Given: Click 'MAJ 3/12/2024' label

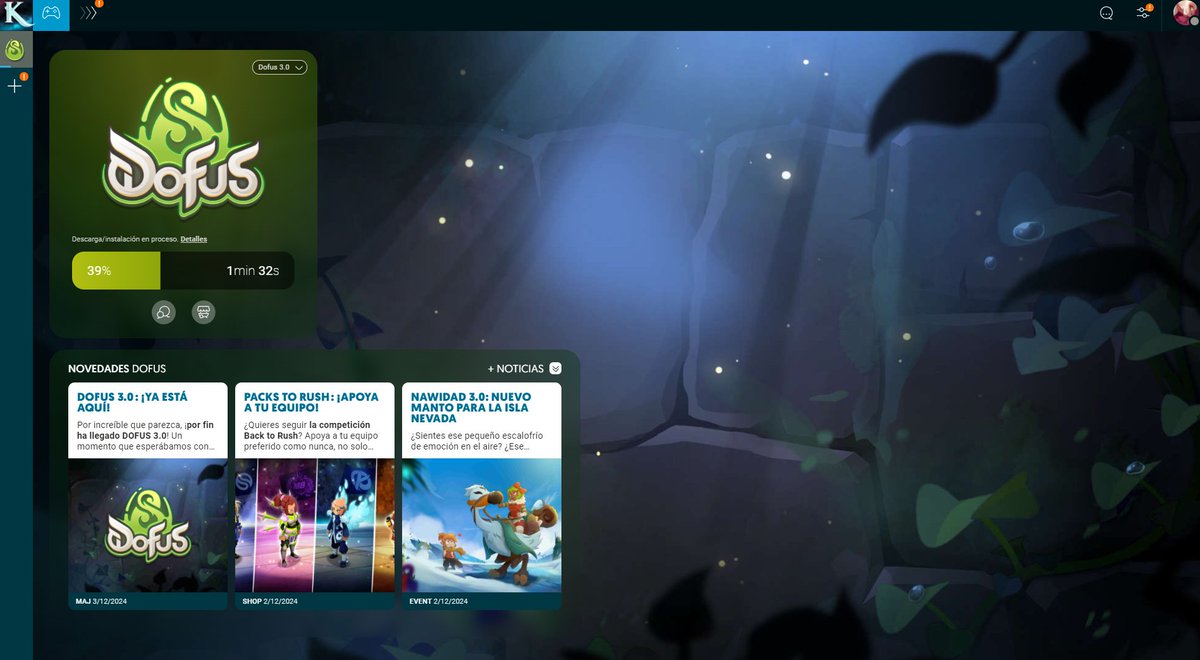Looking at the screenshot, I should click(101, 602).
